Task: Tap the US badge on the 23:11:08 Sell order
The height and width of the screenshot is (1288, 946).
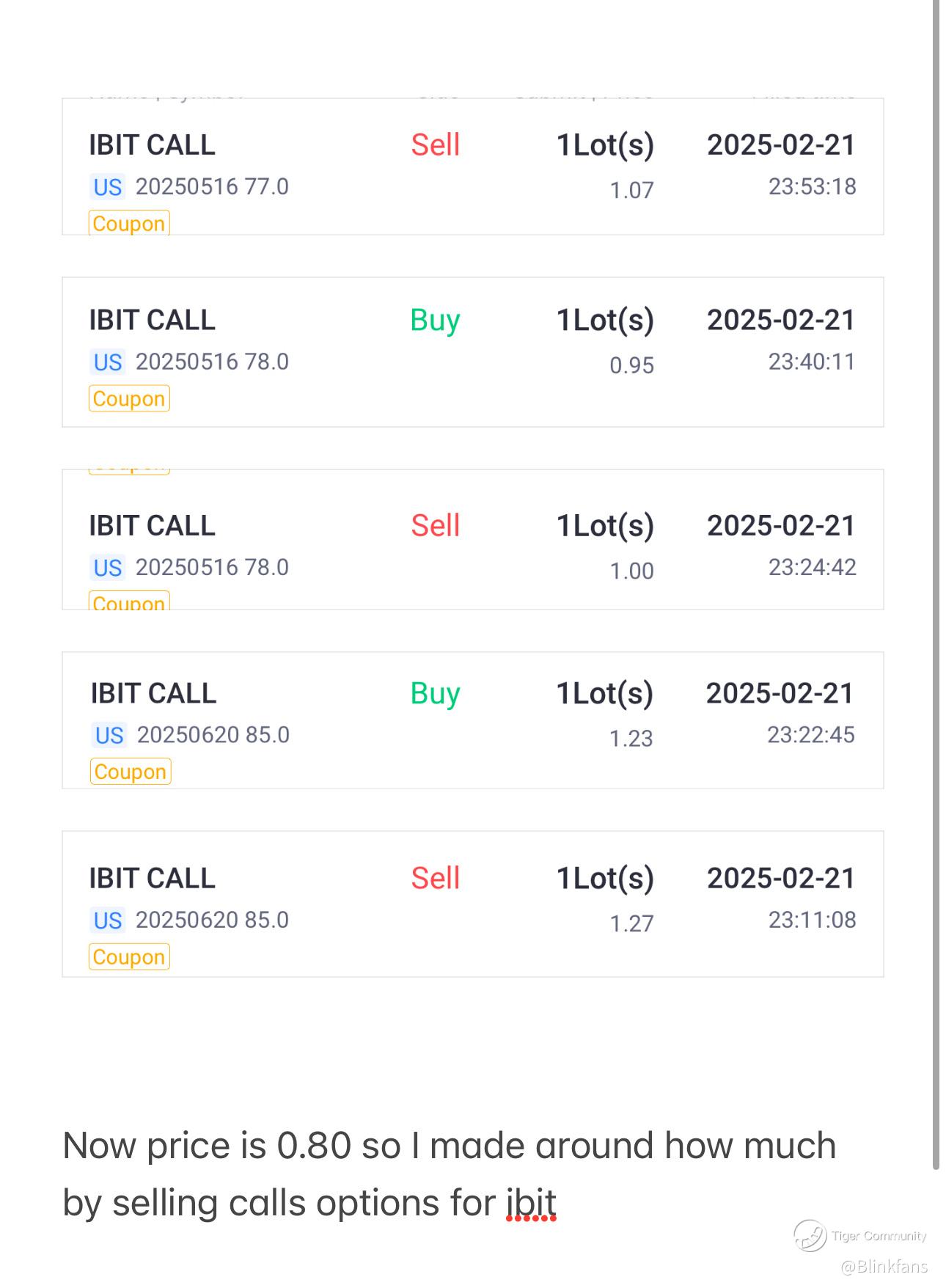Action: 108,921
